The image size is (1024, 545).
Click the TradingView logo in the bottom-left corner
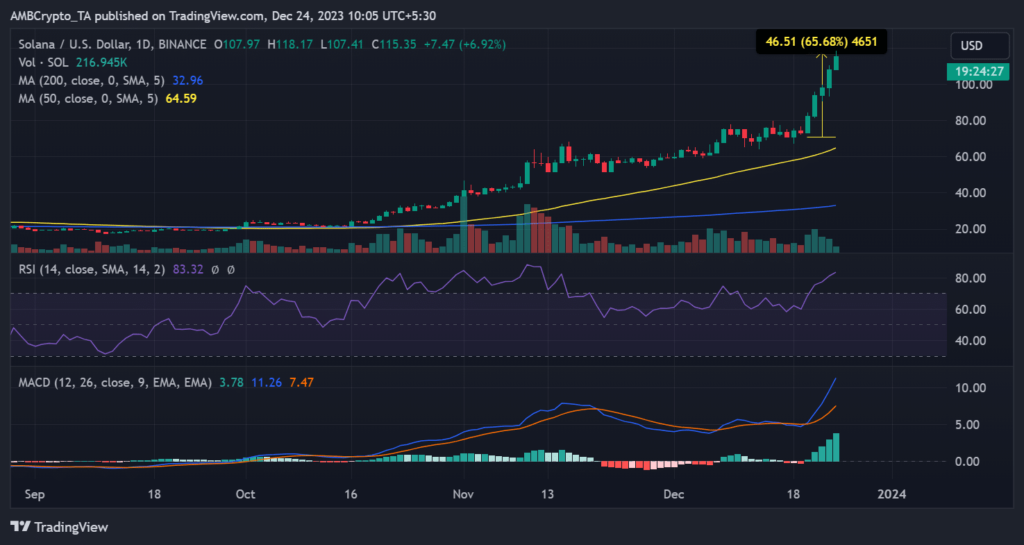[59, 526]
